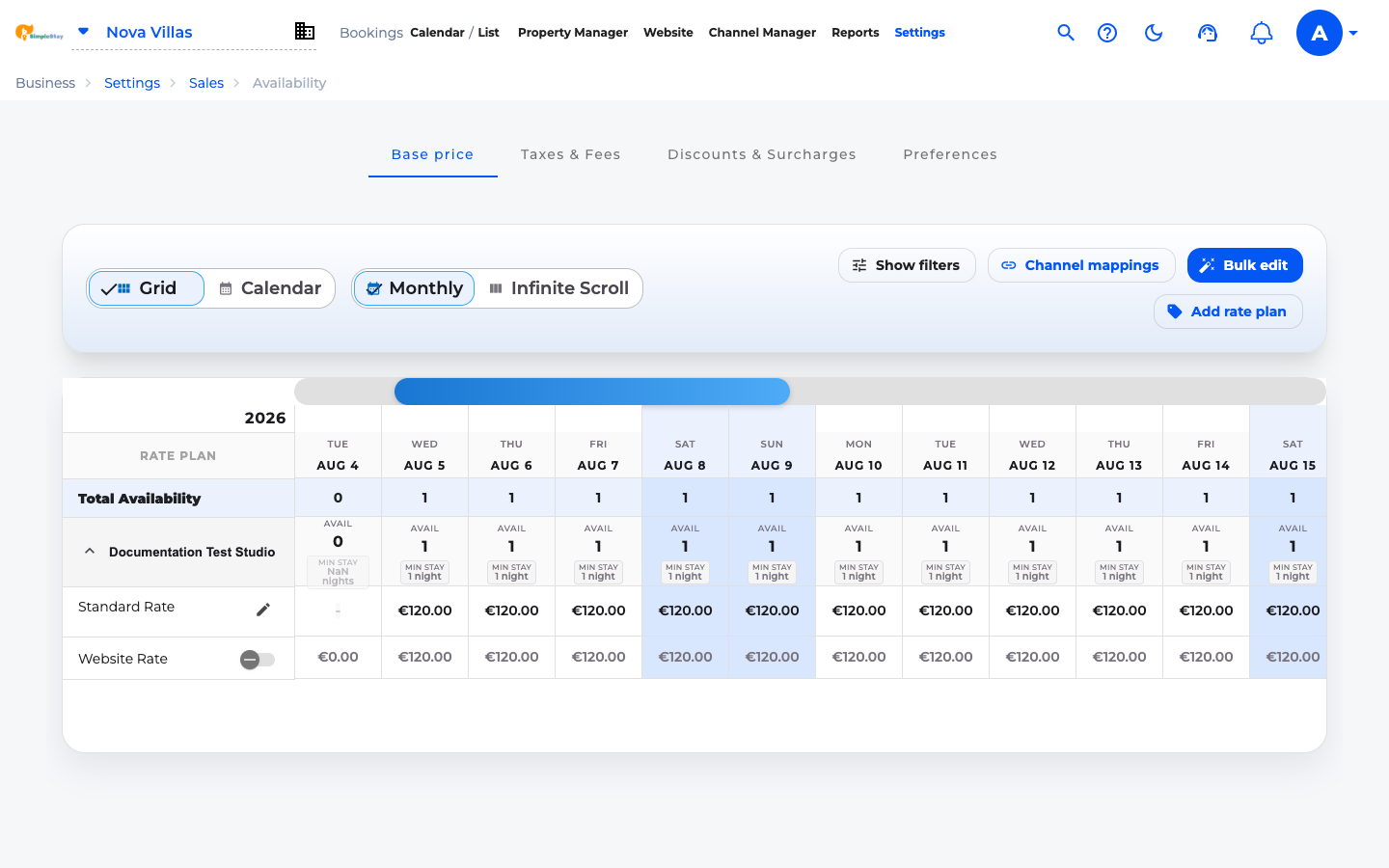Open Bookings Calendar menu item
The height and width of the screenshot is (868, 1389).
(437, 33)
